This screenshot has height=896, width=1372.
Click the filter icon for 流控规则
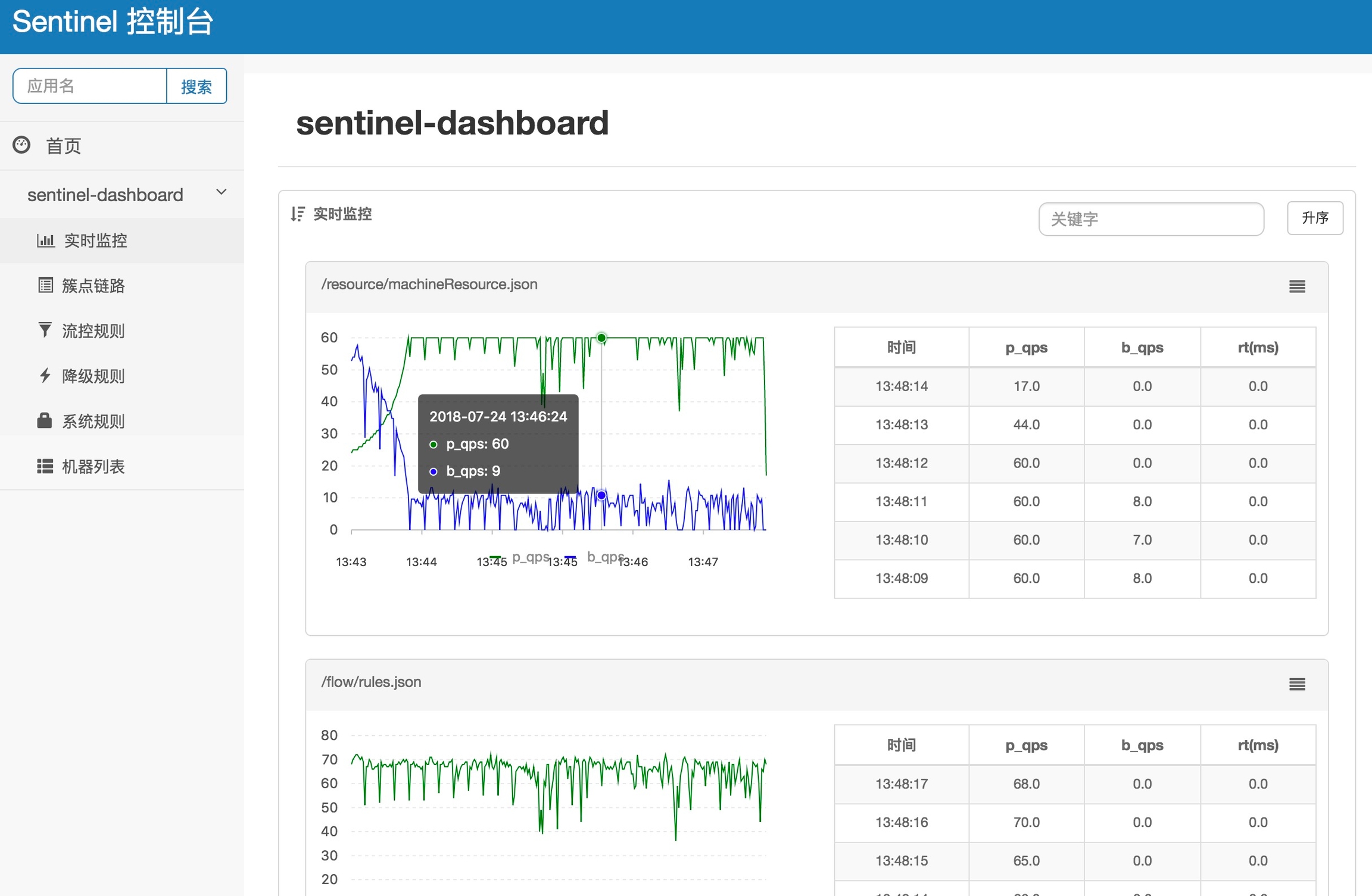tap(45, 330)
